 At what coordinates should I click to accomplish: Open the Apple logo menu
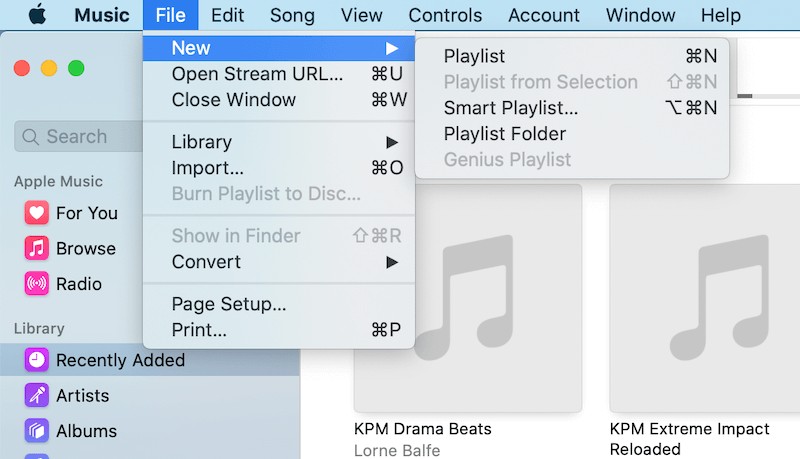37,14
